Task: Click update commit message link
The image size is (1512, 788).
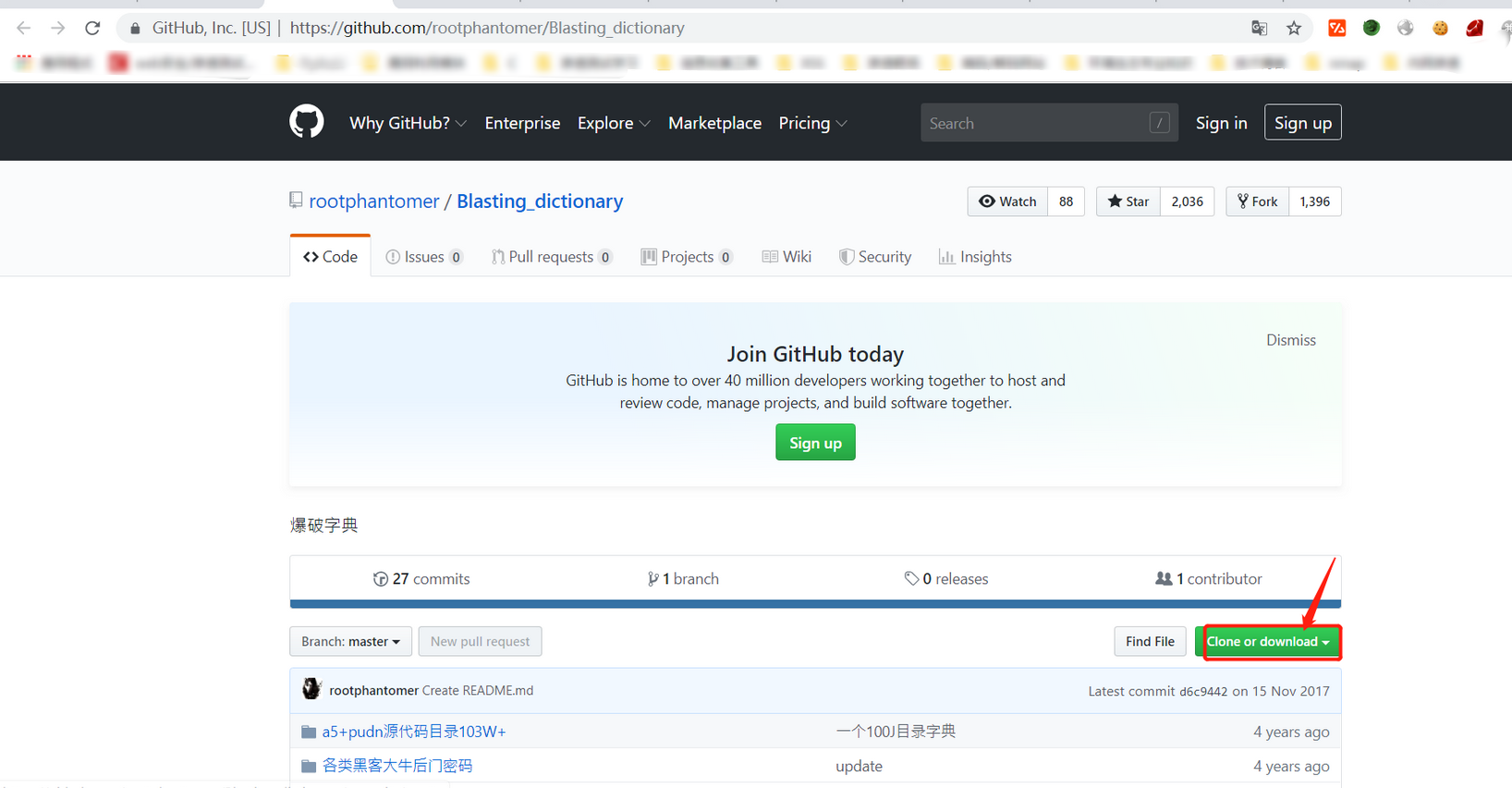Action: tap(859, 766)
